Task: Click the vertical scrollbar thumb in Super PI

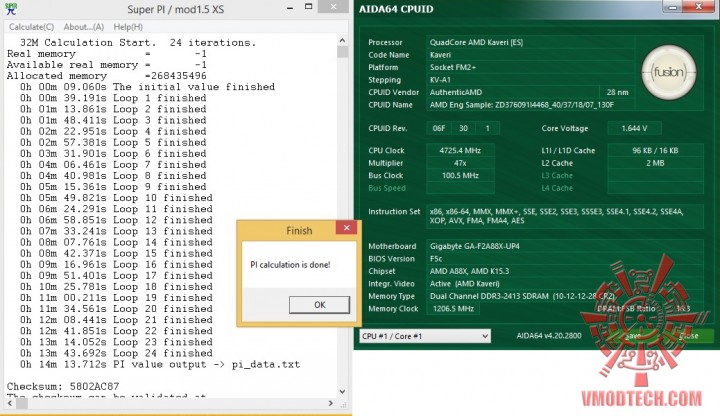Action: (343, 51)
